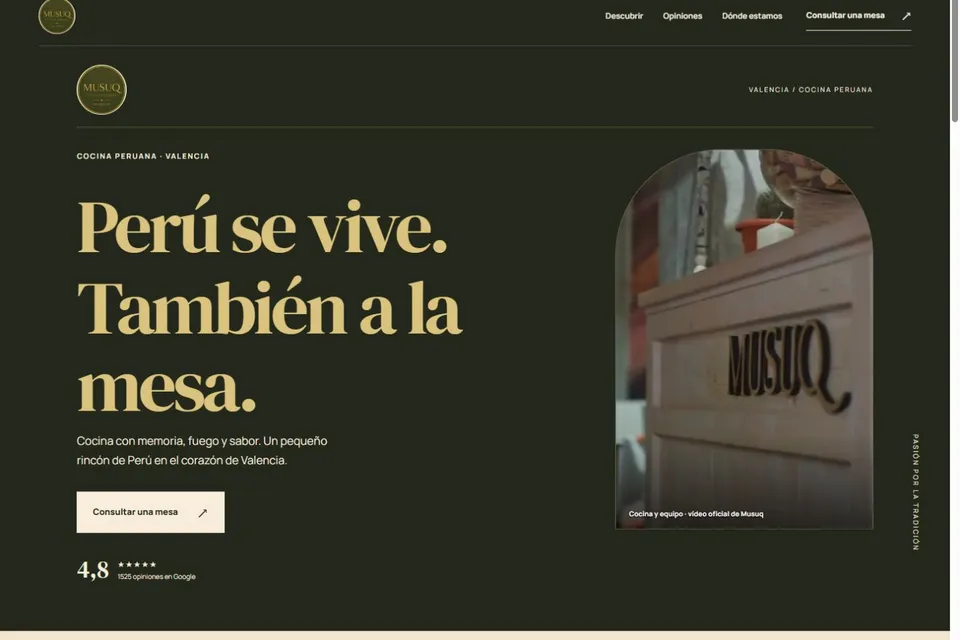Open the Opiniones nav link
This screenshot has height=640, width=960.
point(682,16)
